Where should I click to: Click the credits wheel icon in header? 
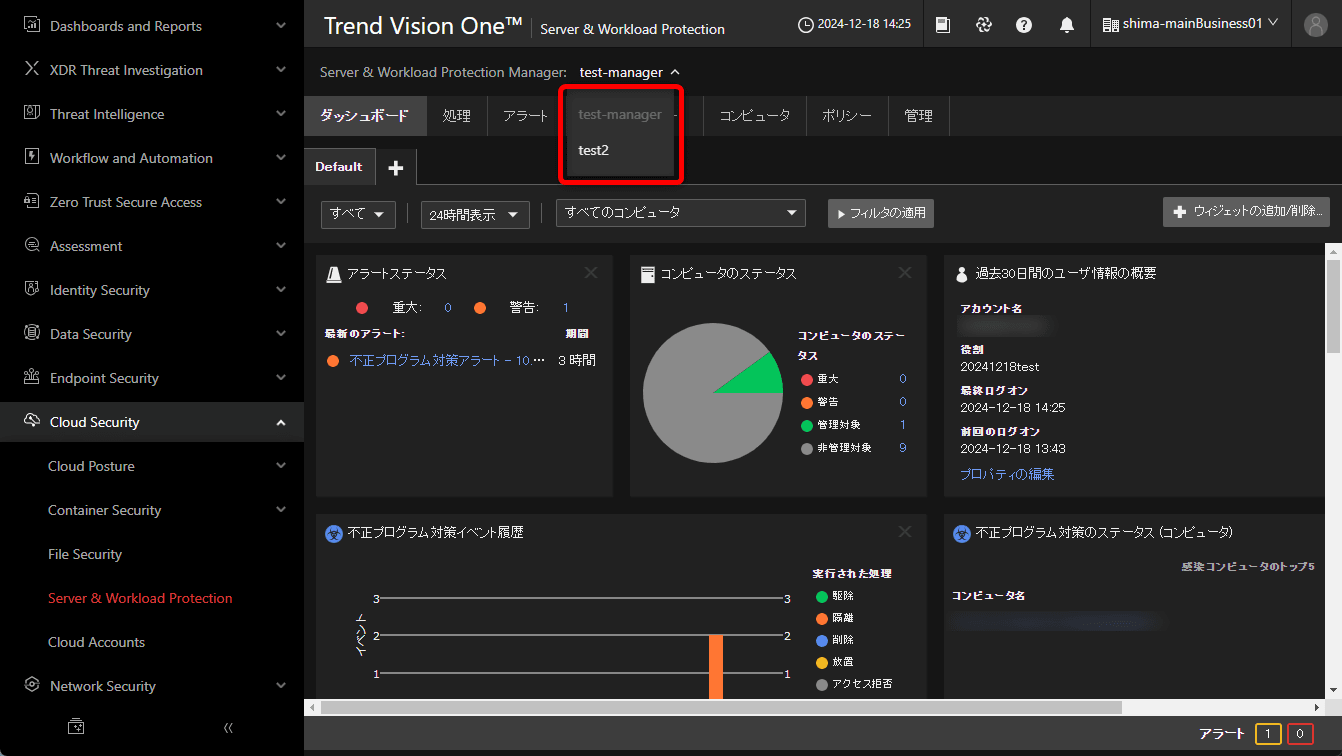pos(984,25)
